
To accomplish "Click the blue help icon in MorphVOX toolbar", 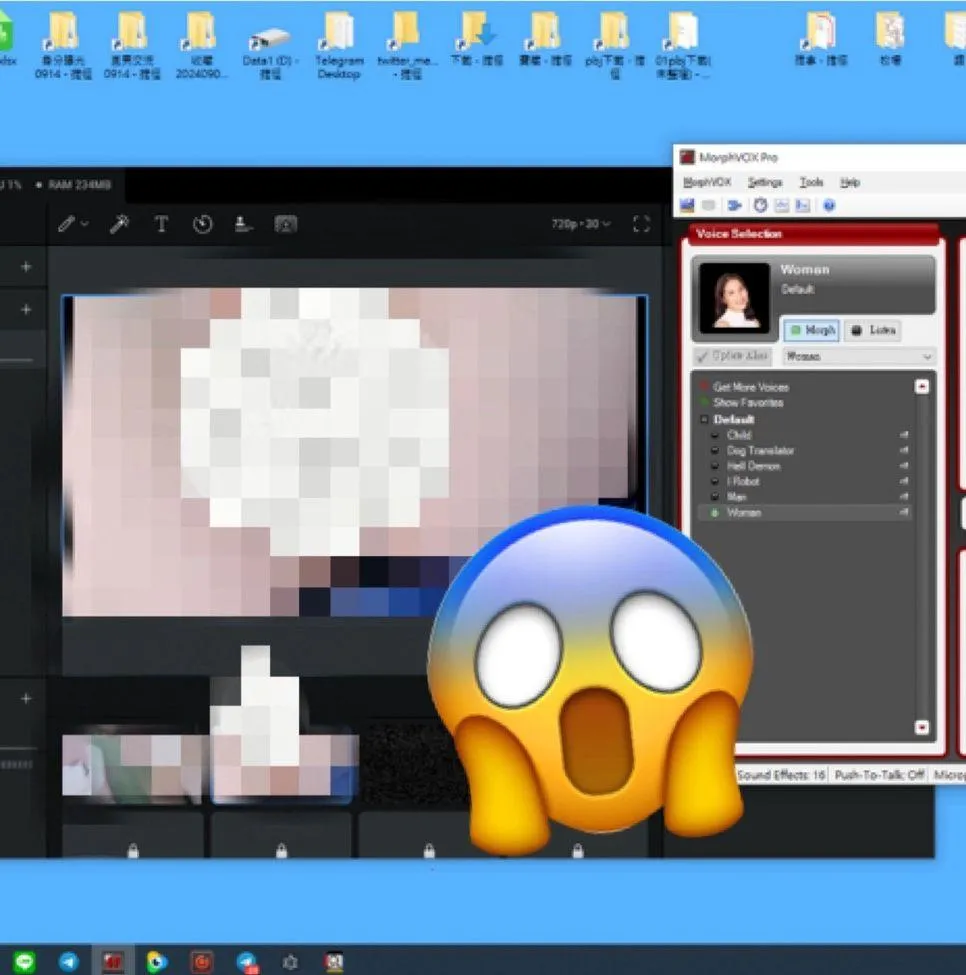I will point(829,205).
